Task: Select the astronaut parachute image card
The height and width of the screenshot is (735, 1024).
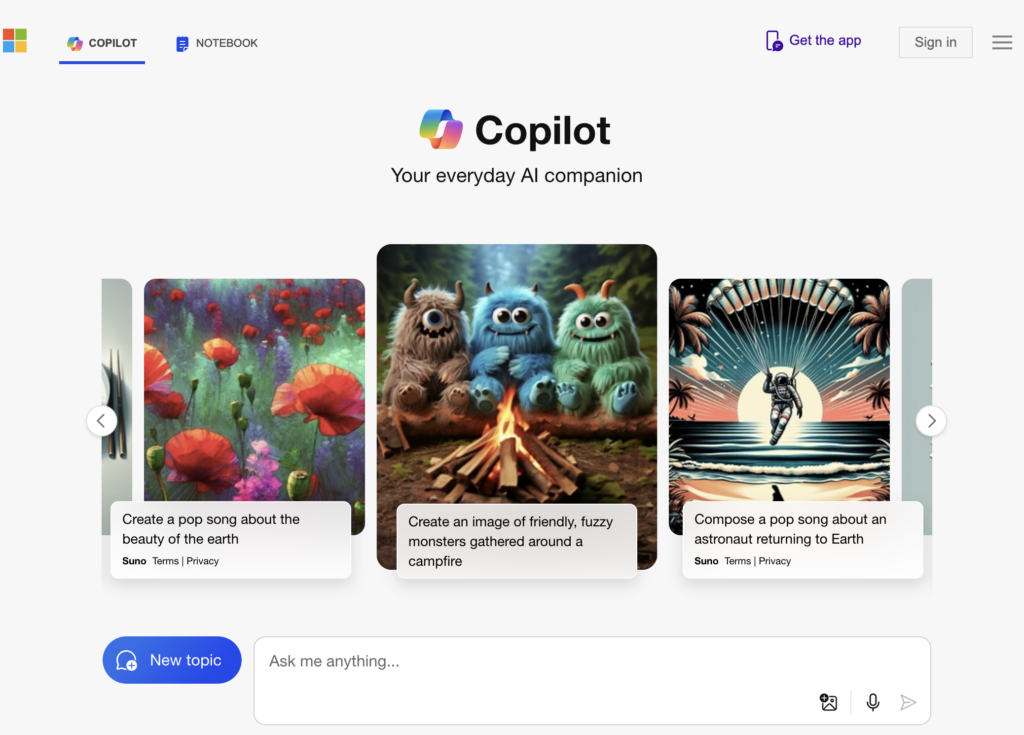Action: 779,406
